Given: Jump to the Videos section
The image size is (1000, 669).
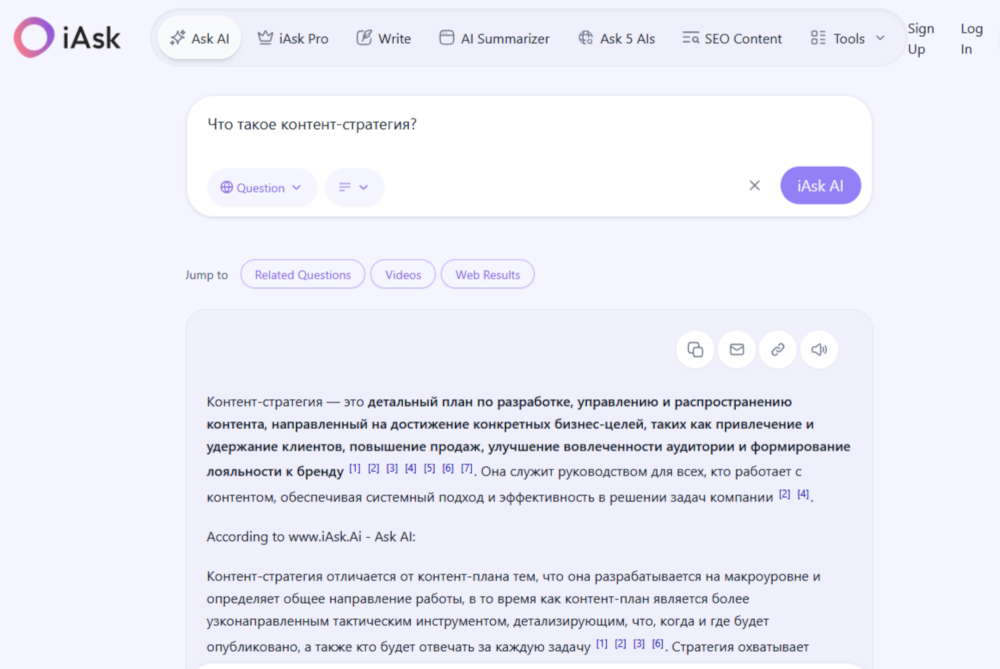Looking at the screenshot, I should click(x=403, y=274).
